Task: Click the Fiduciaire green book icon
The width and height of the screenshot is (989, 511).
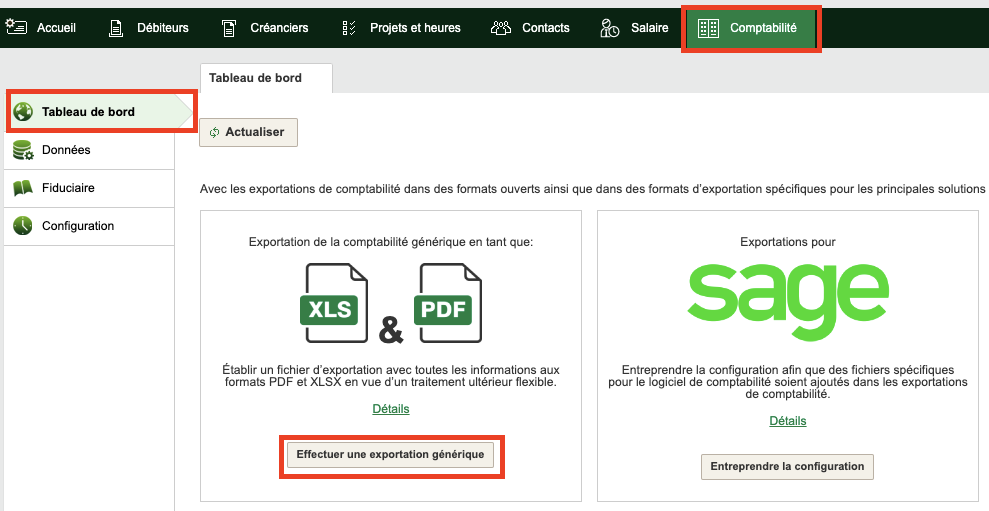Action: (23, 188)
